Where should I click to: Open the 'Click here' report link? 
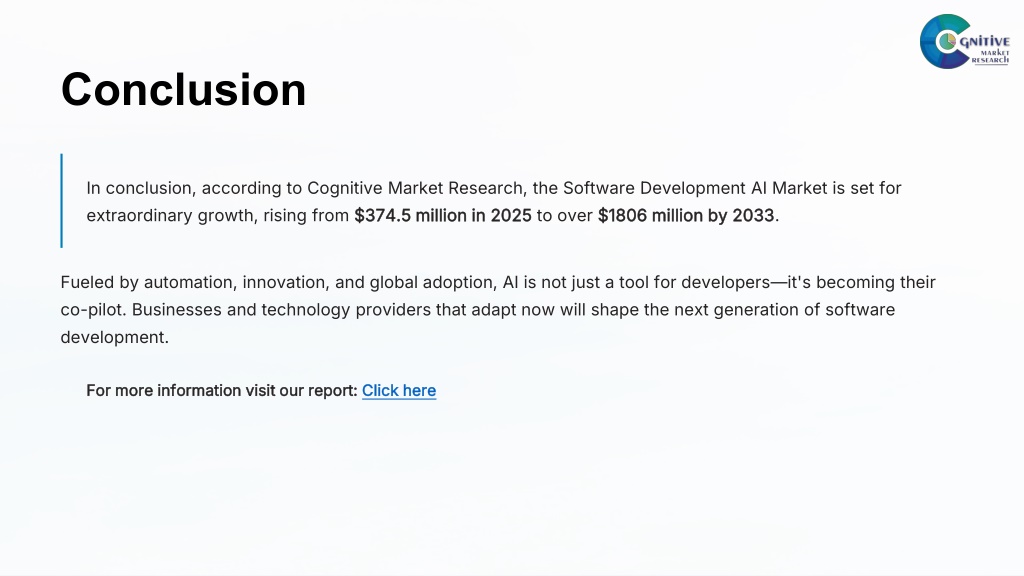(x=399, y=391)
